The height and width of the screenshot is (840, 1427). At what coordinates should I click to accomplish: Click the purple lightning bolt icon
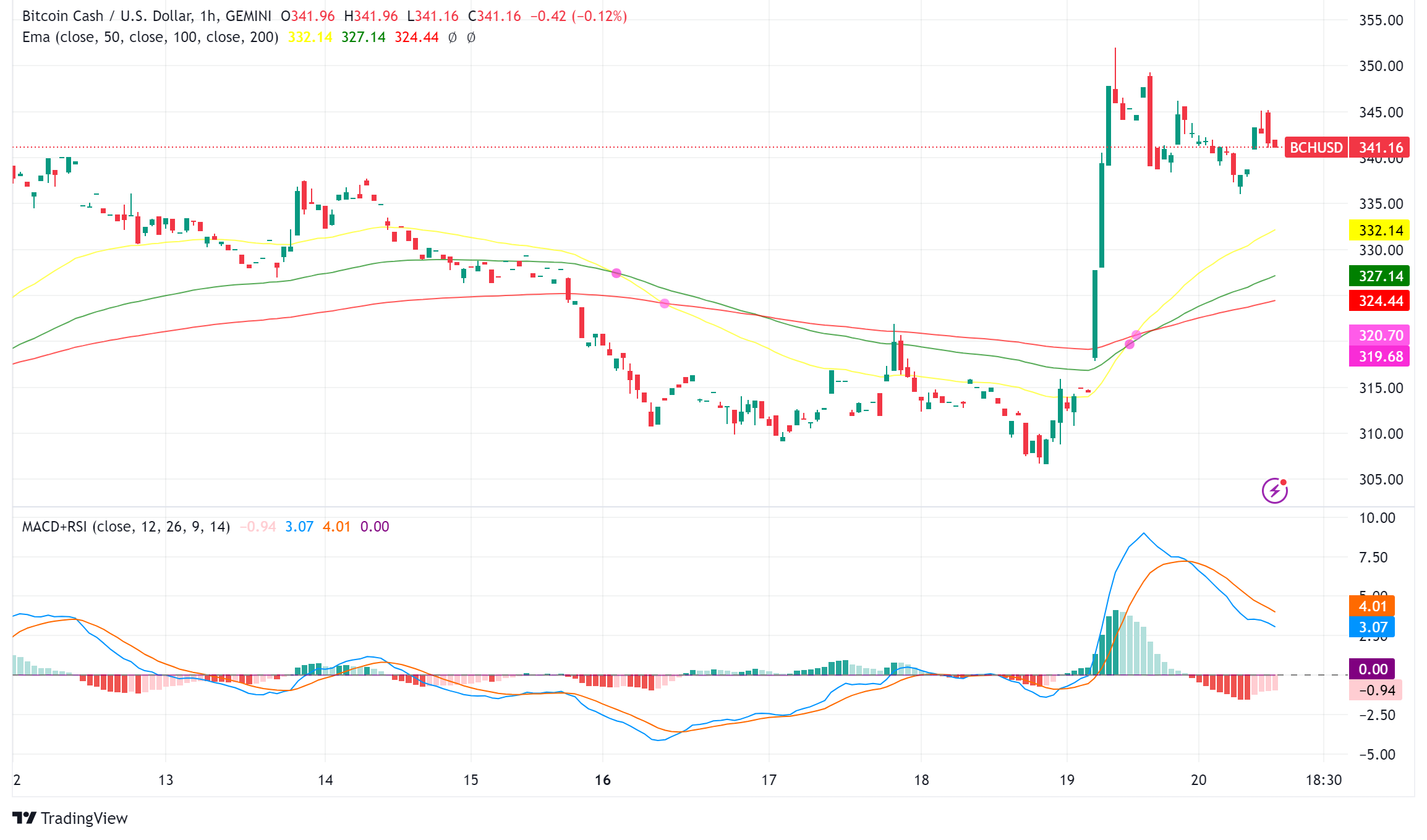(x=1274, y=491)
